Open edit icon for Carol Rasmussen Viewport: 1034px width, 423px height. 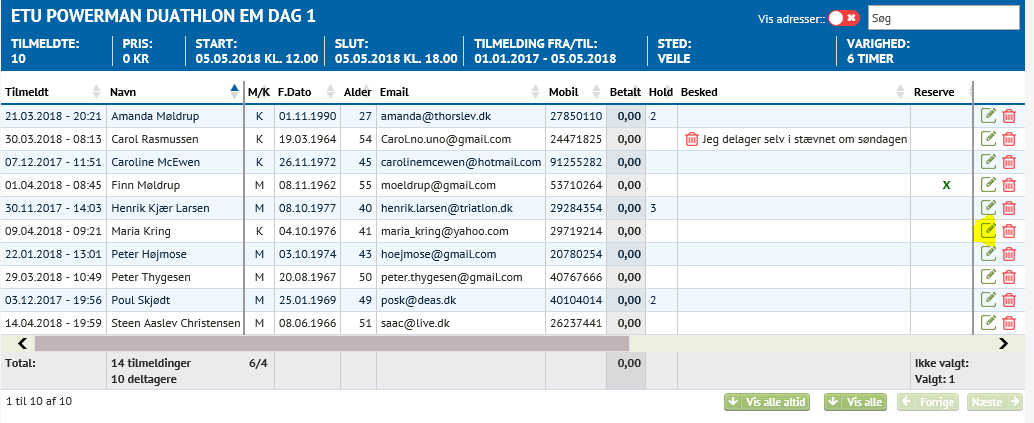tap(988, 139)
